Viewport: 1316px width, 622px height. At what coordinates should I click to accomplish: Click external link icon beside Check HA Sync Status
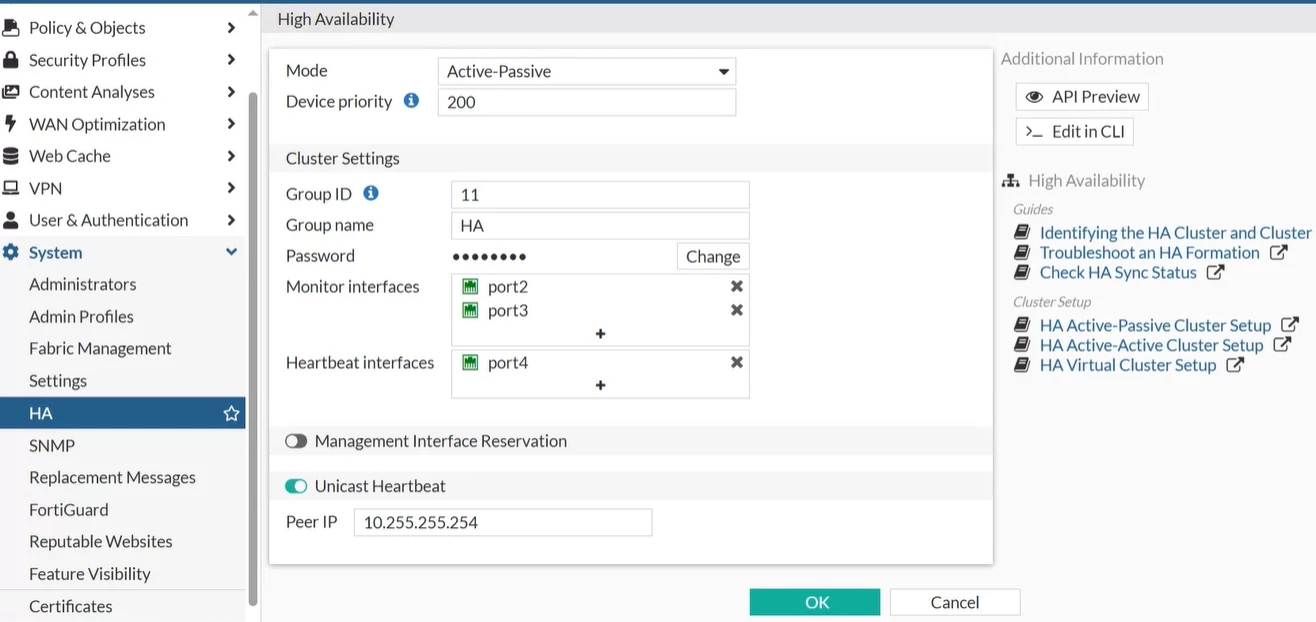coord(1215,272)
